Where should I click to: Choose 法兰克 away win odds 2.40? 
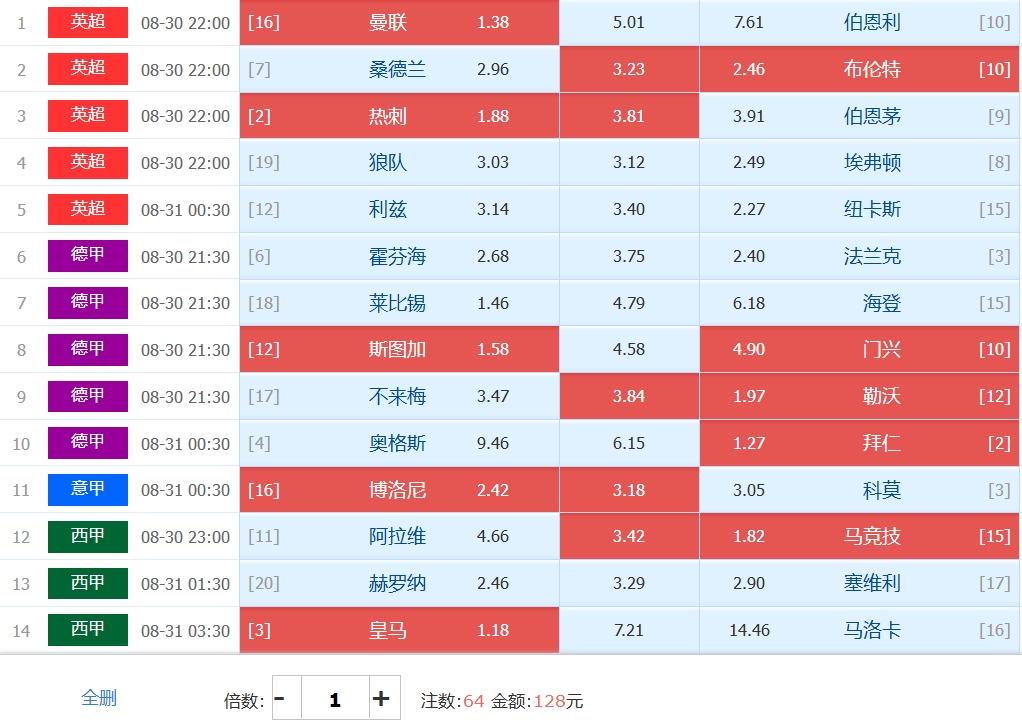click(x=859, y=256)
